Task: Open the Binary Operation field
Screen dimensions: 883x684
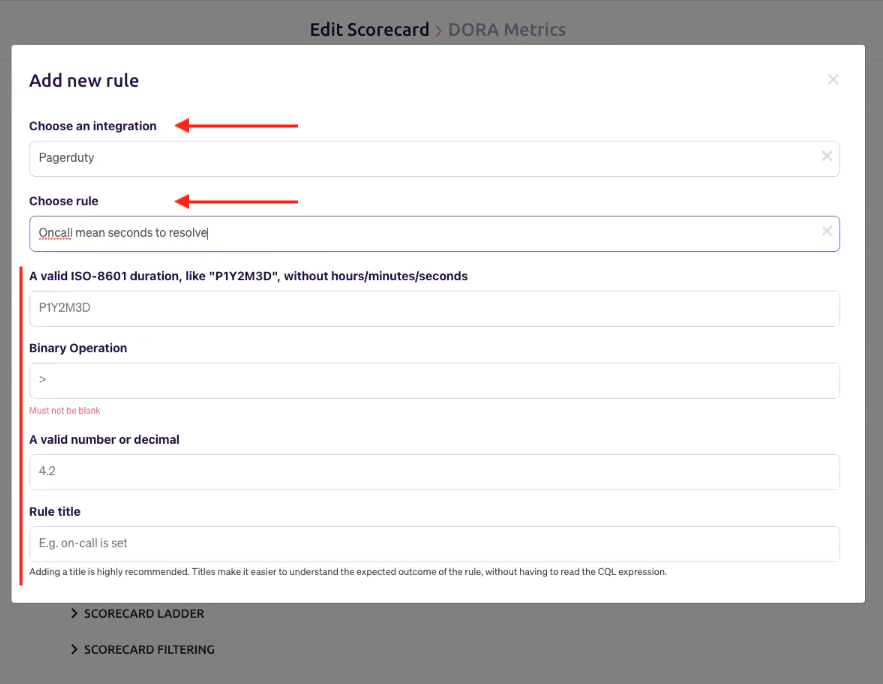Action: tap(434, 381)
